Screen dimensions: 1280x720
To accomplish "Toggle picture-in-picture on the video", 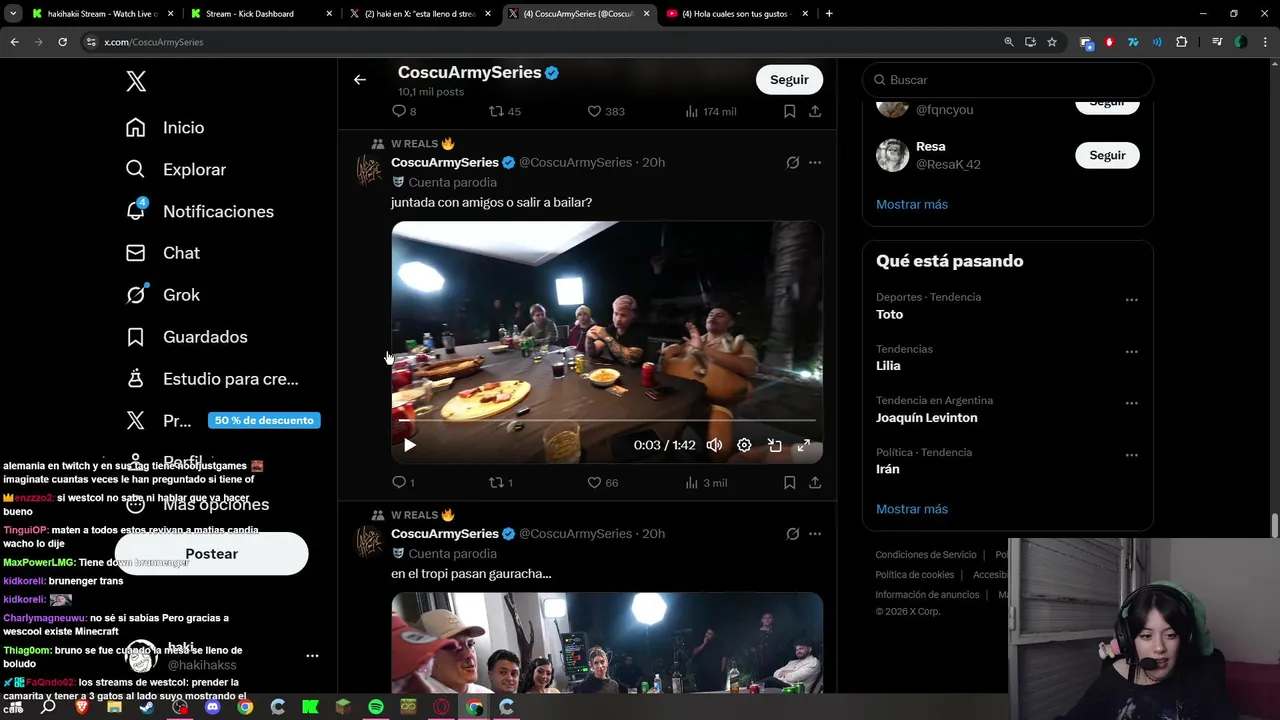I will (774, 445).
